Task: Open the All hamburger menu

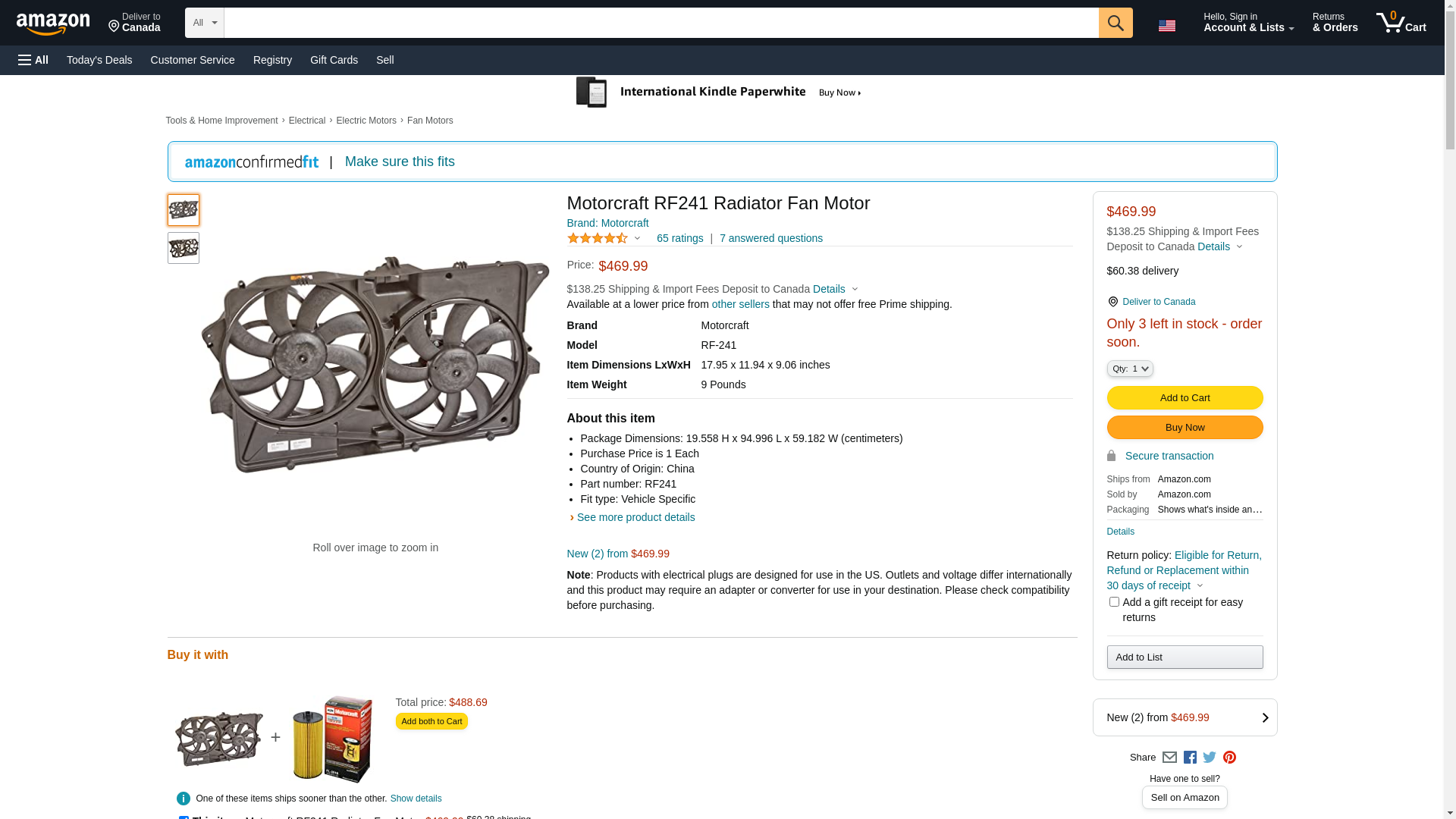Action: point(33,60)
